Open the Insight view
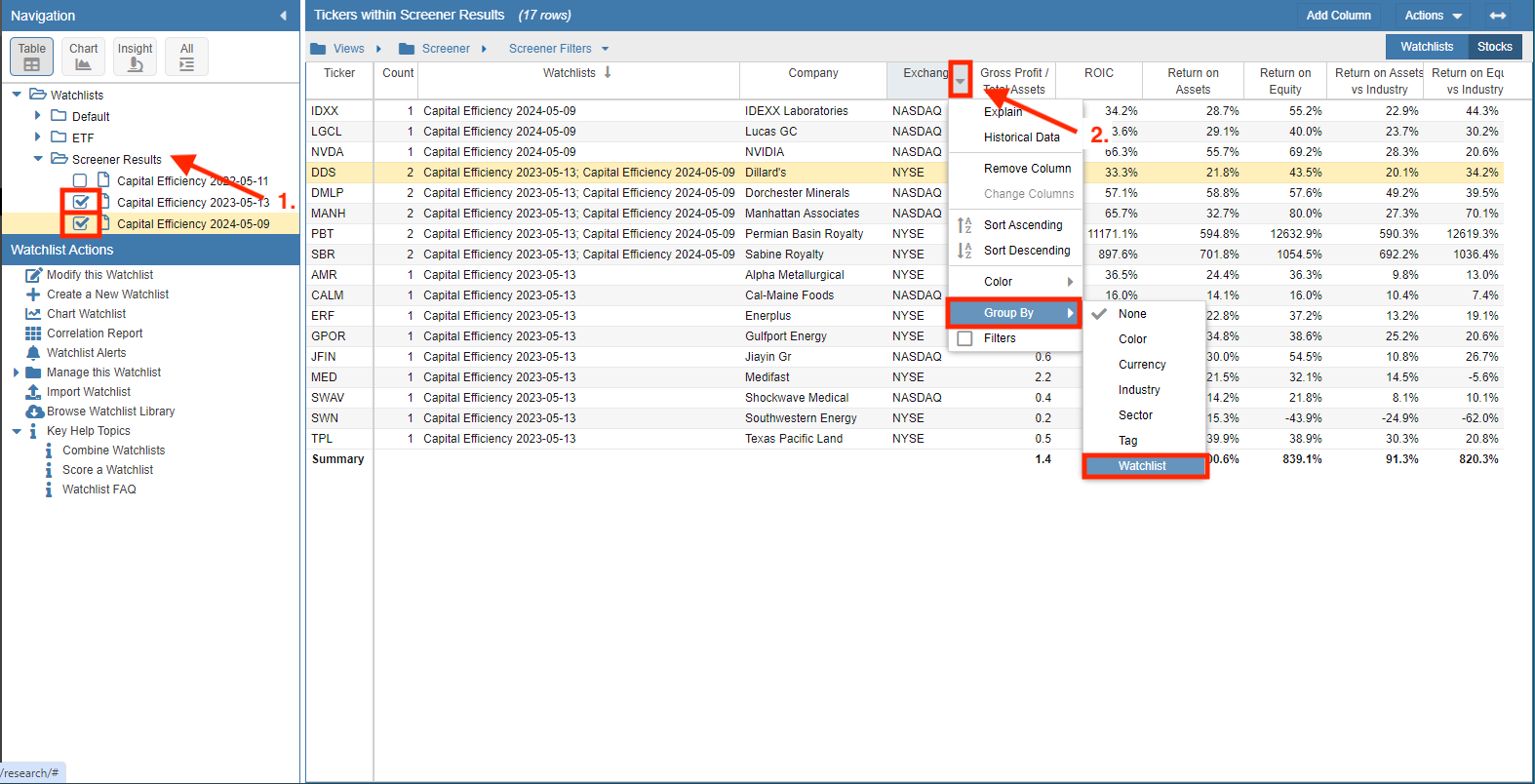Screen dimensions: 1535x784 click(x=135, y=57)
